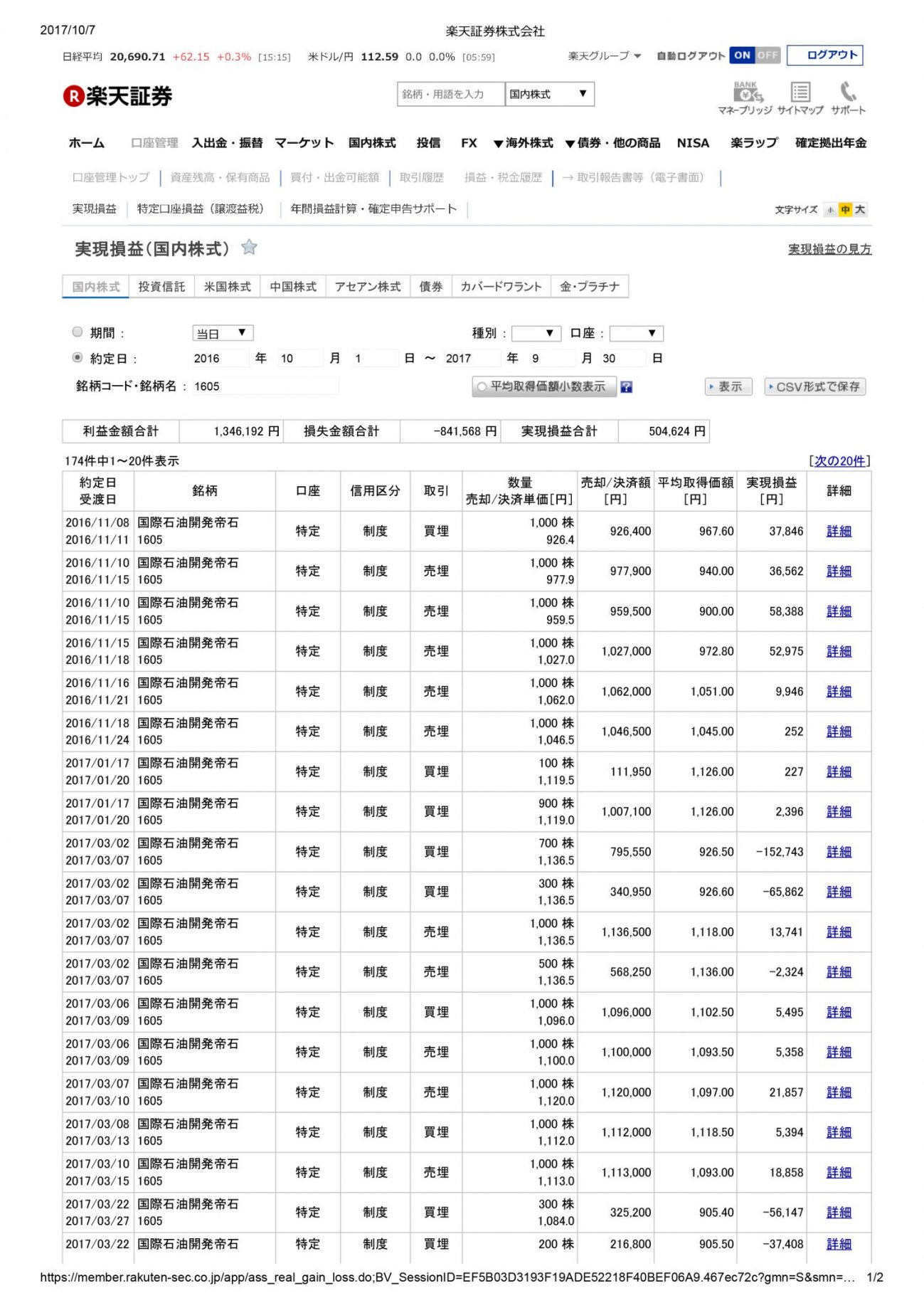Image resolution: width=924 pixels, height=1308 pixels.
Task: Click the Rakuten Securities logo
Action: point(118,96)
